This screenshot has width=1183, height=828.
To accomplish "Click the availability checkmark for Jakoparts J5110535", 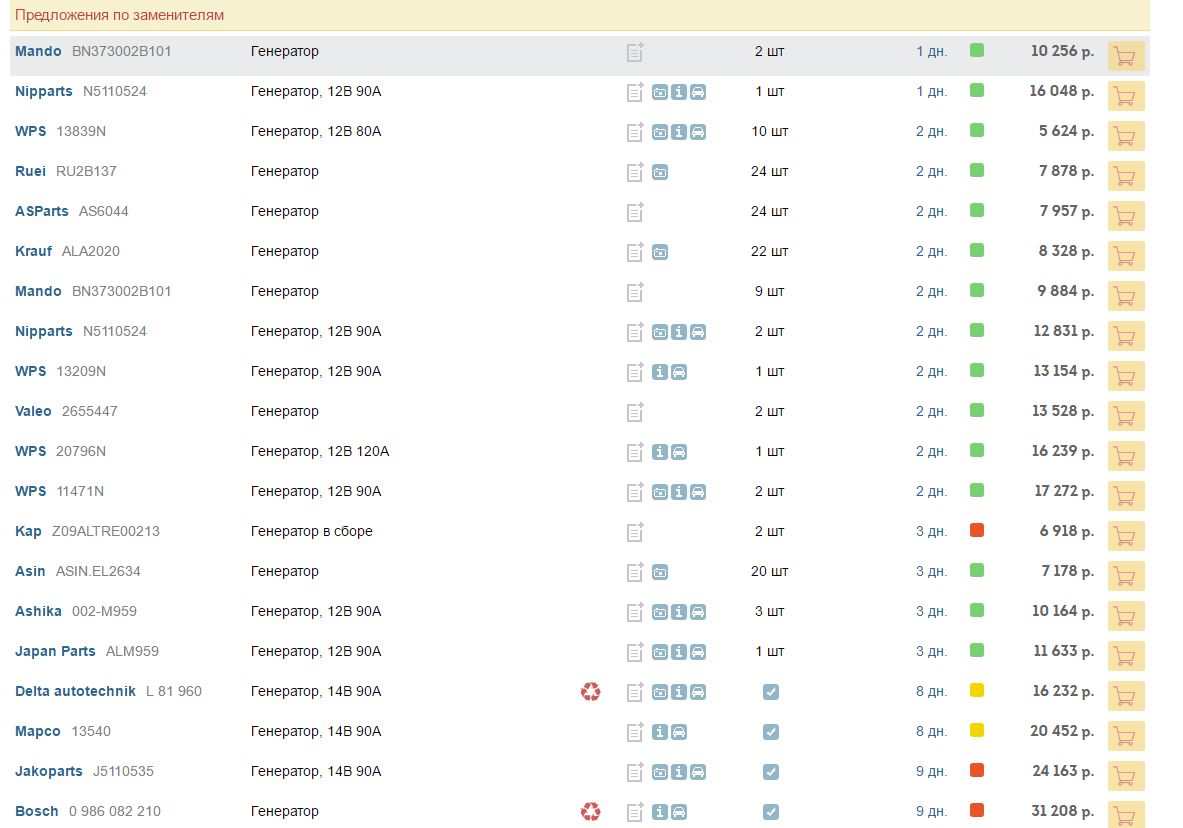I will (x=770, y=772).
